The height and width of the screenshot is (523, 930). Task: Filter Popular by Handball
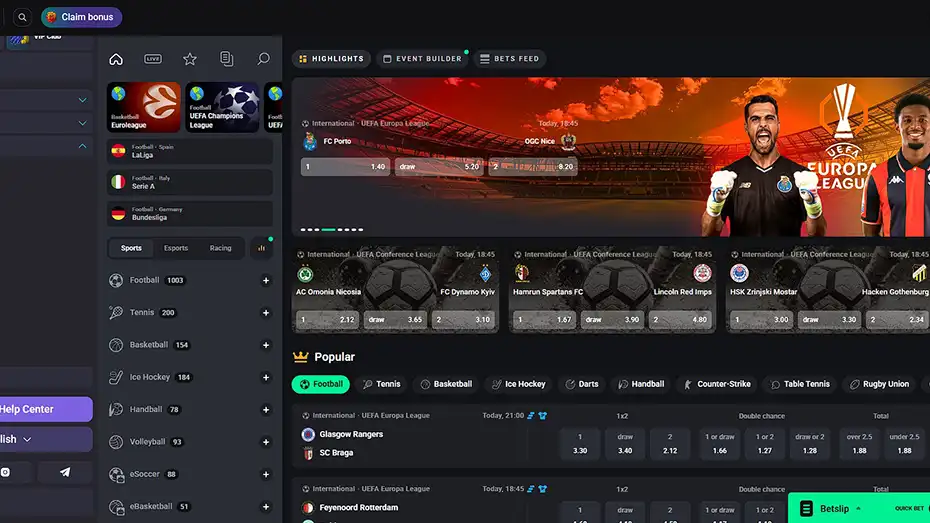coord(641,384)
